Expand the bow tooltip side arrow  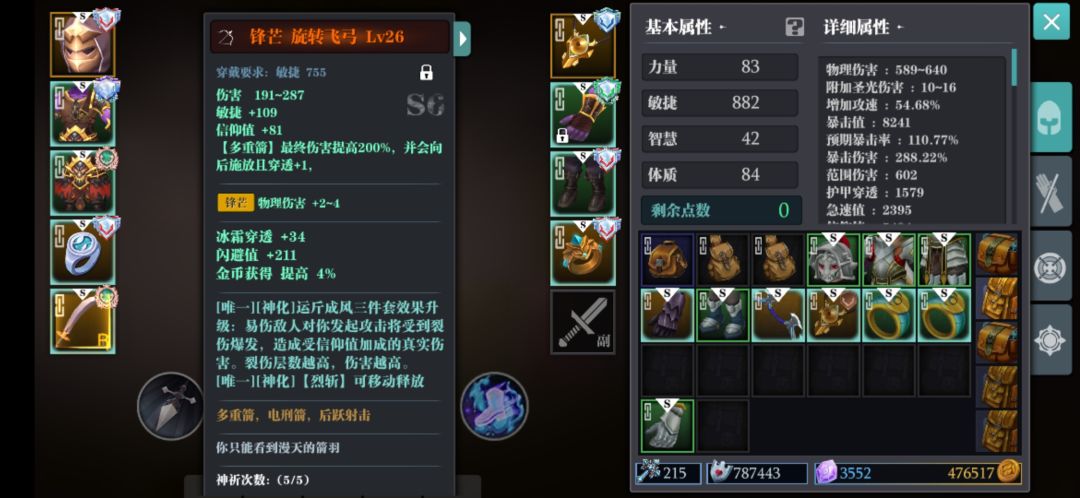(x=462, y=39)
